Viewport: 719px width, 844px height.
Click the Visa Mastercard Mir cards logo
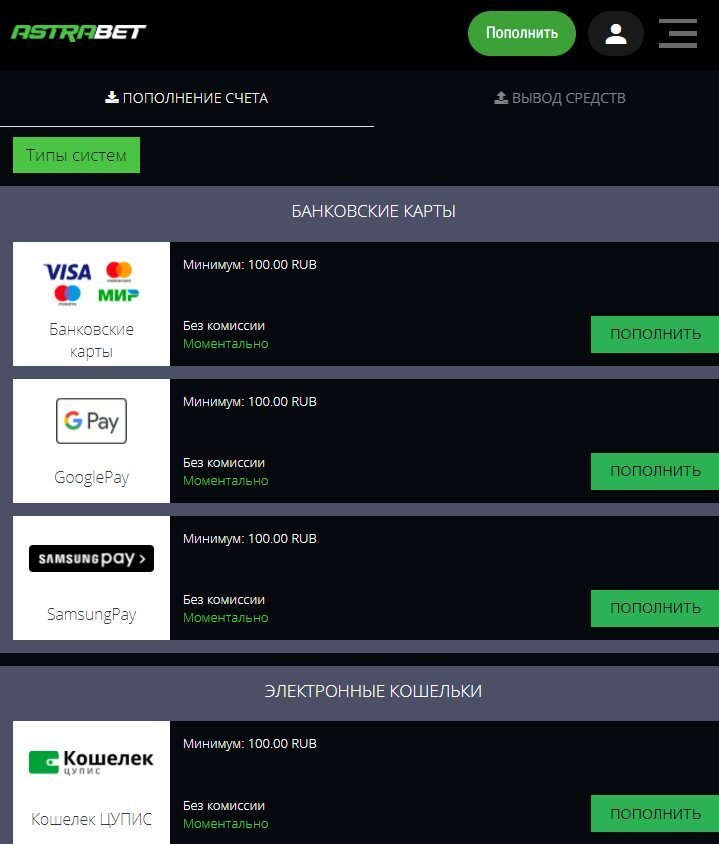click(91, 282)
